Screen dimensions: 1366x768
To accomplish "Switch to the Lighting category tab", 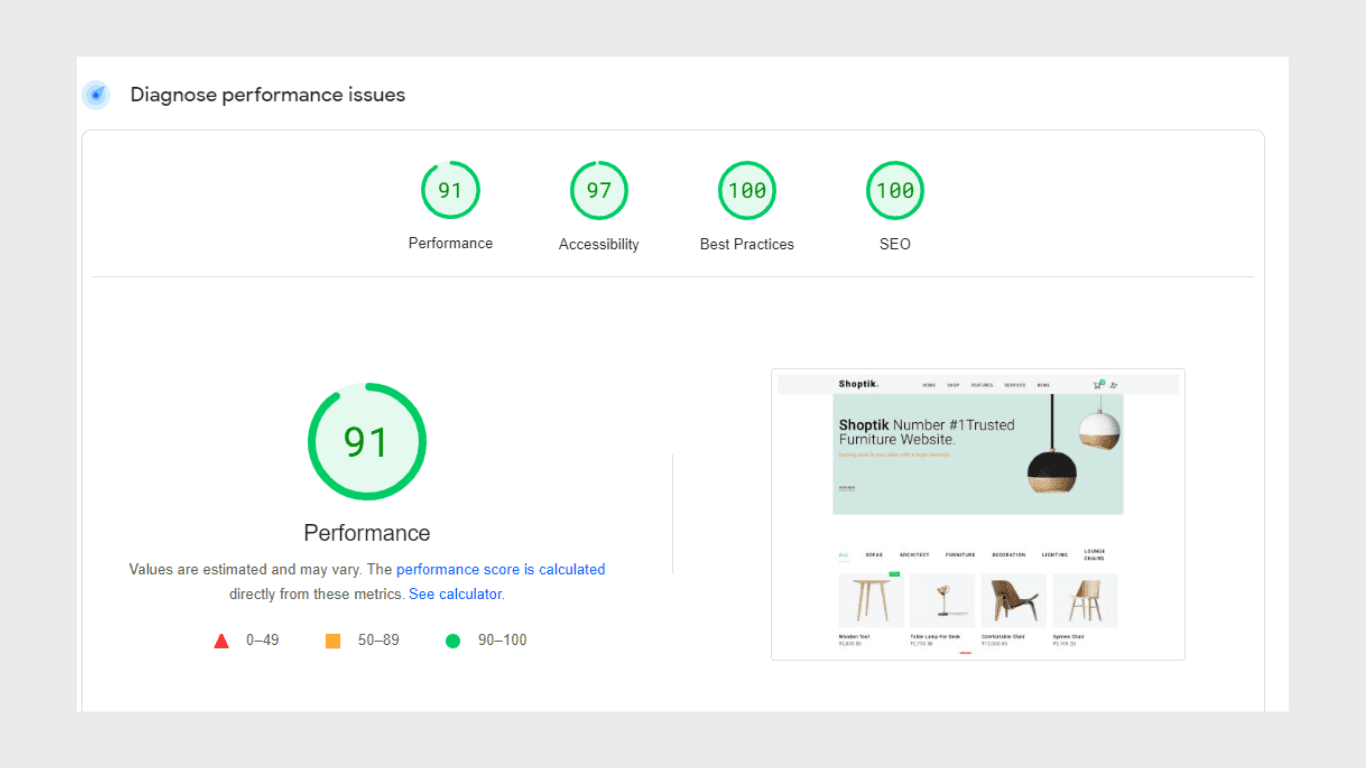I will pos(1054,555).
